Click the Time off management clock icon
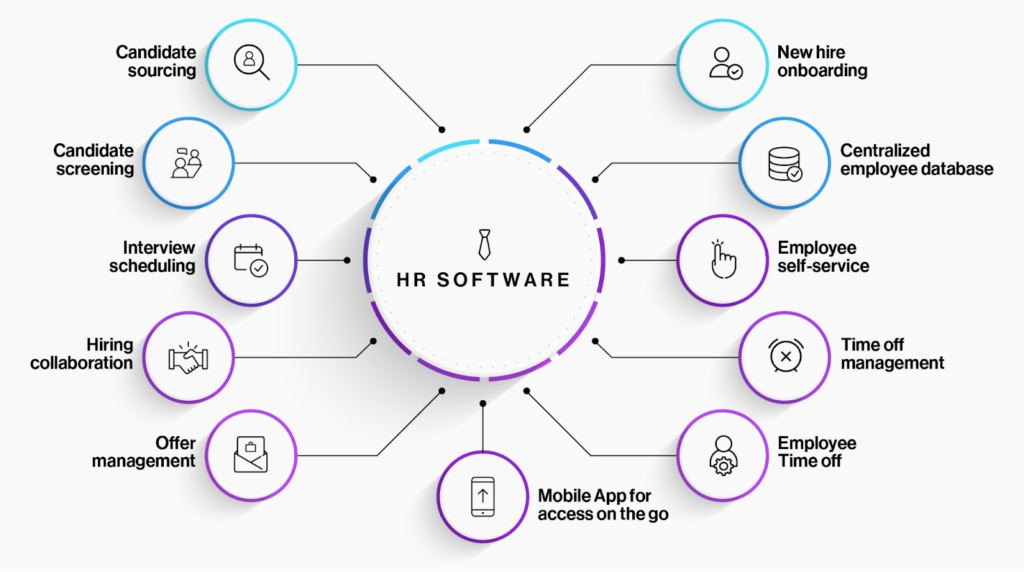The image size is (1024, 572). 786,356
